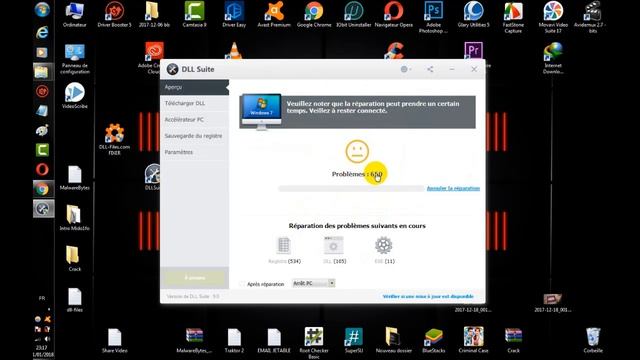Click the Registre problems icon (534)
Screen dimensions: 640x360
[x=284, y=245]
